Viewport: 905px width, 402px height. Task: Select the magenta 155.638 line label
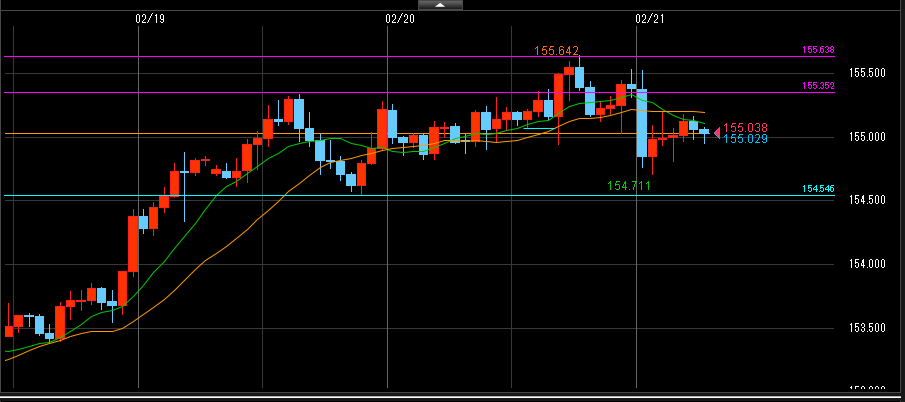tap(818, 49)
